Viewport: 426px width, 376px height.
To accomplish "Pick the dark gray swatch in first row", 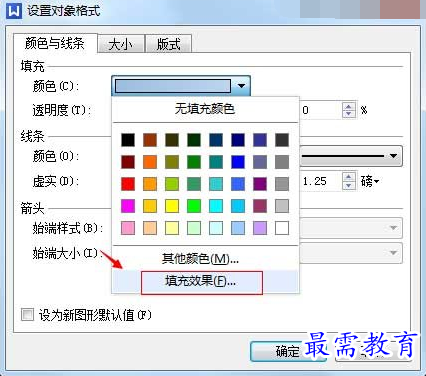I will [x=282, y=140].
